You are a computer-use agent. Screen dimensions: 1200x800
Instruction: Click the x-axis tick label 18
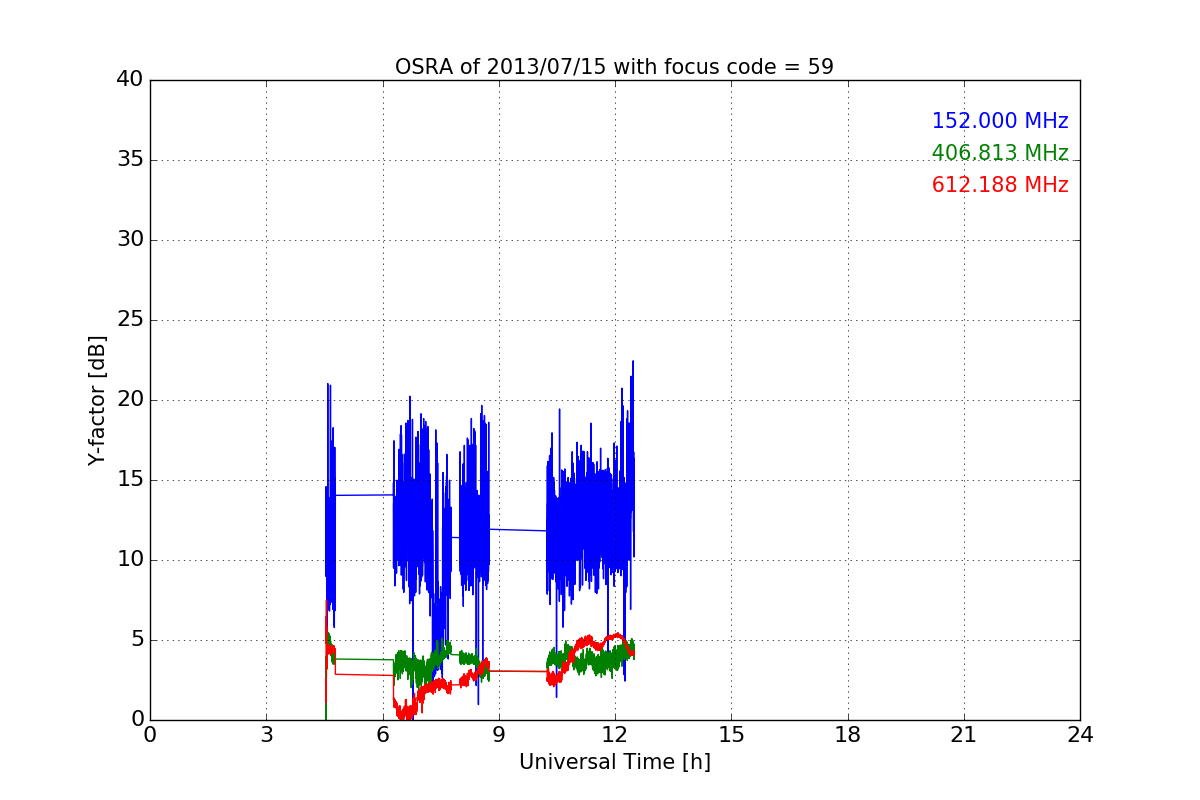tap(848, 735)
